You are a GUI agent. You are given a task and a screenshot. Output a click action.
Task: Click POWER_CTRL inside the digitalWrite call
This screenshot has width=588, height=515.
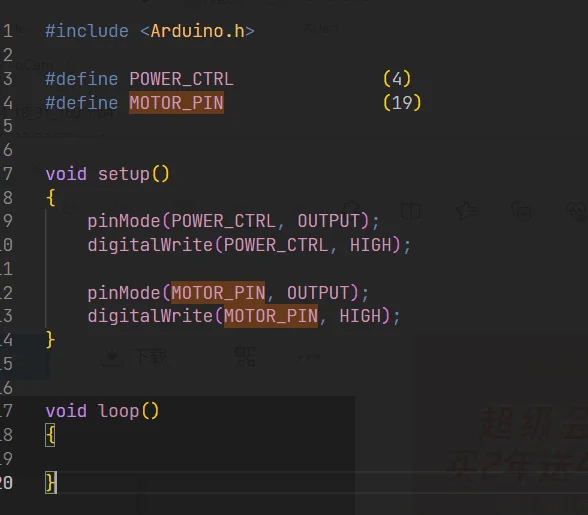click(276, 245)
